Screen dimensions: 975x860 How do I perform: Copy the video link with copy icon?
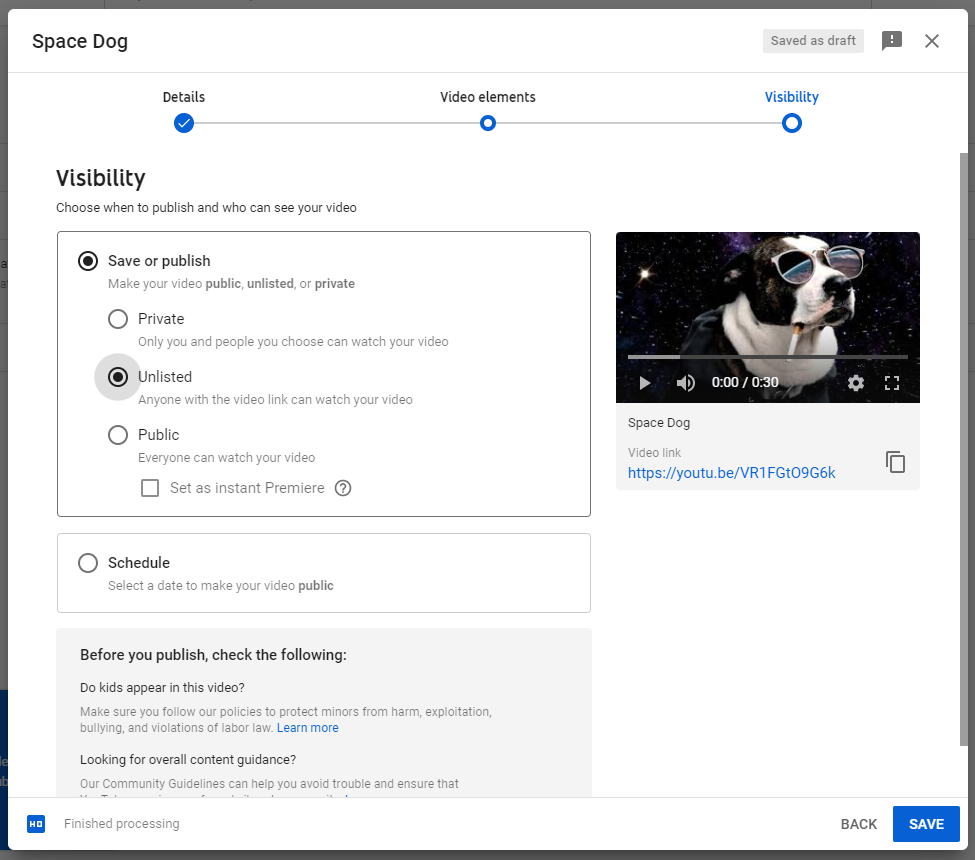(895, 462)
